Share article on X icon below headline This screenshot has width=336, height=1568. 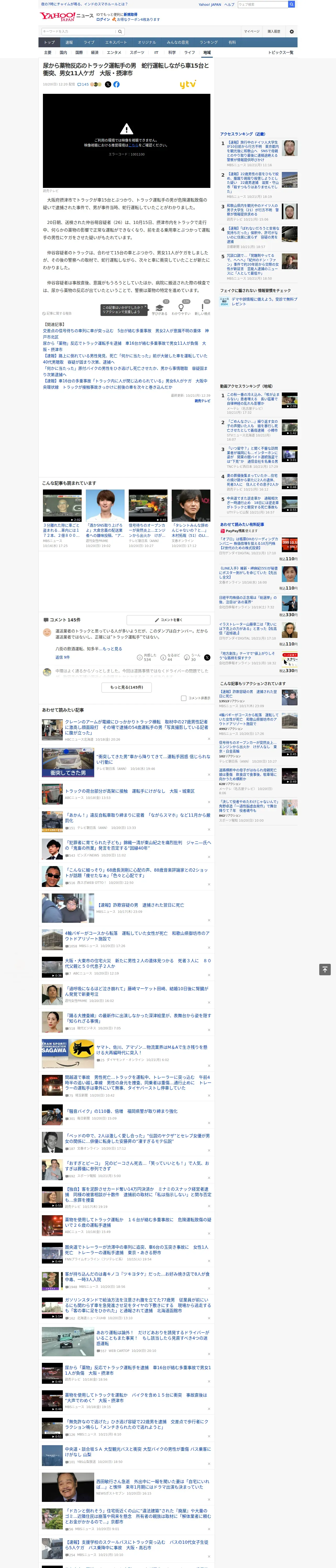point(108,85)
